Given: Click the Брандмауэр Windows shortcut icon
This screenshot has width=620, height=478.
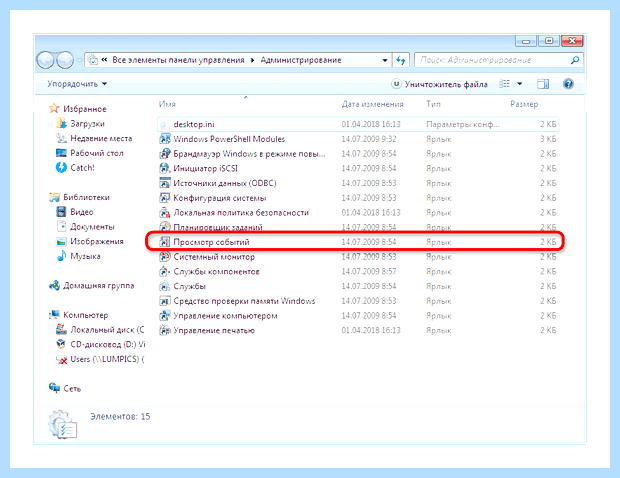Looking at the screenshot, I should (164, 154).
